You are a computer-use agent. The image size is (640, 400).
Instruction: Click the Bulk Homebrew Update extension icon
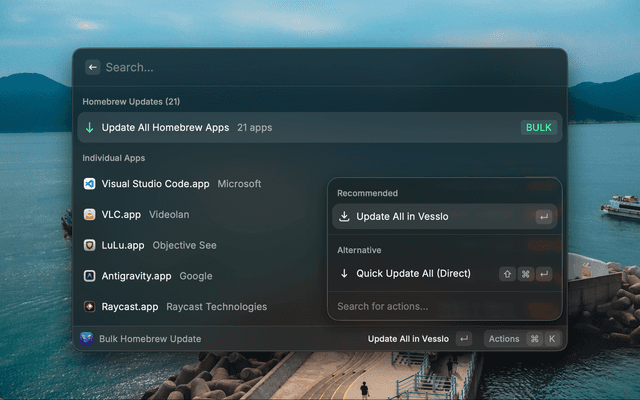(x=87, y=339)
